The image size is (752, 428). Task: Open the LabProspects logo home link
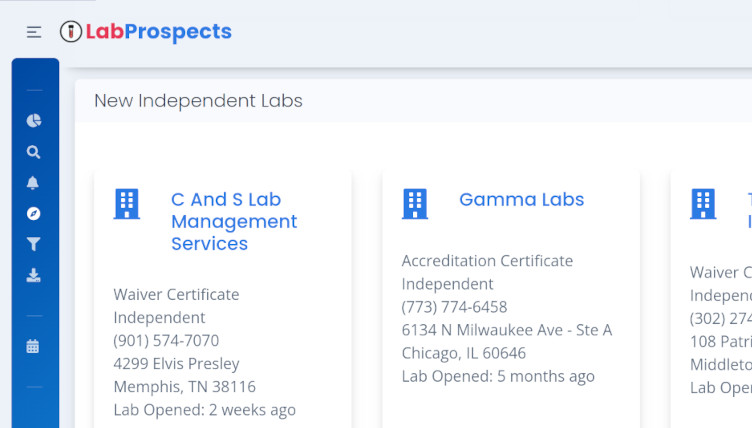click(x=146, y=32)
